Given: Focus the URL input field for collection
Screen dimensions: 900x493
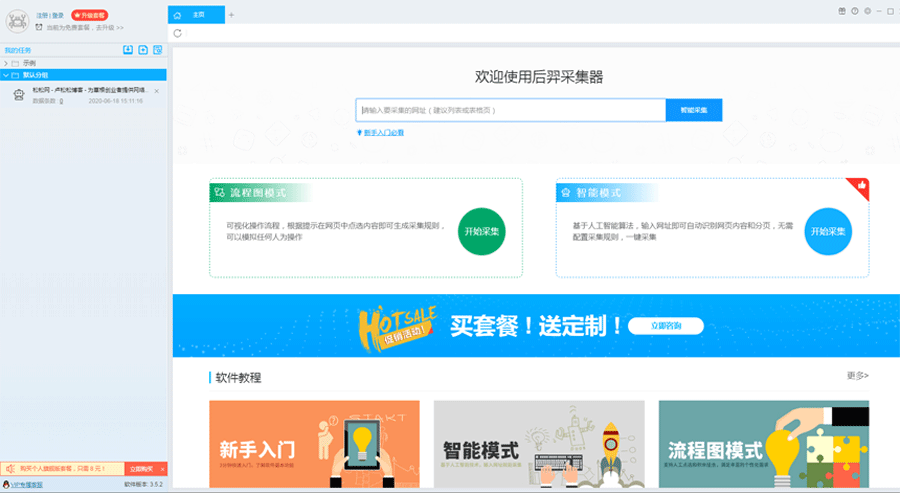Looking at the screenshot, I should coord(511,110).
